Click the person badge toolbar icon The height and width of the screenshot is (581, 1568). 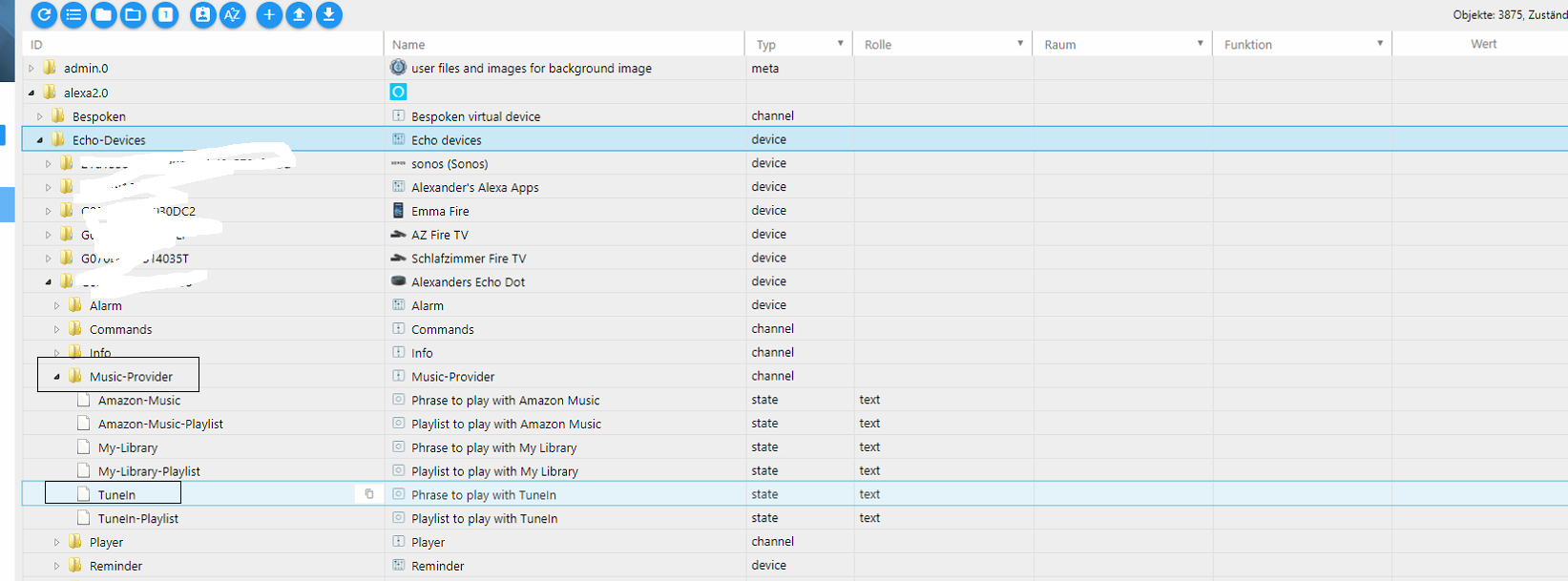click(x=202, y=14)
